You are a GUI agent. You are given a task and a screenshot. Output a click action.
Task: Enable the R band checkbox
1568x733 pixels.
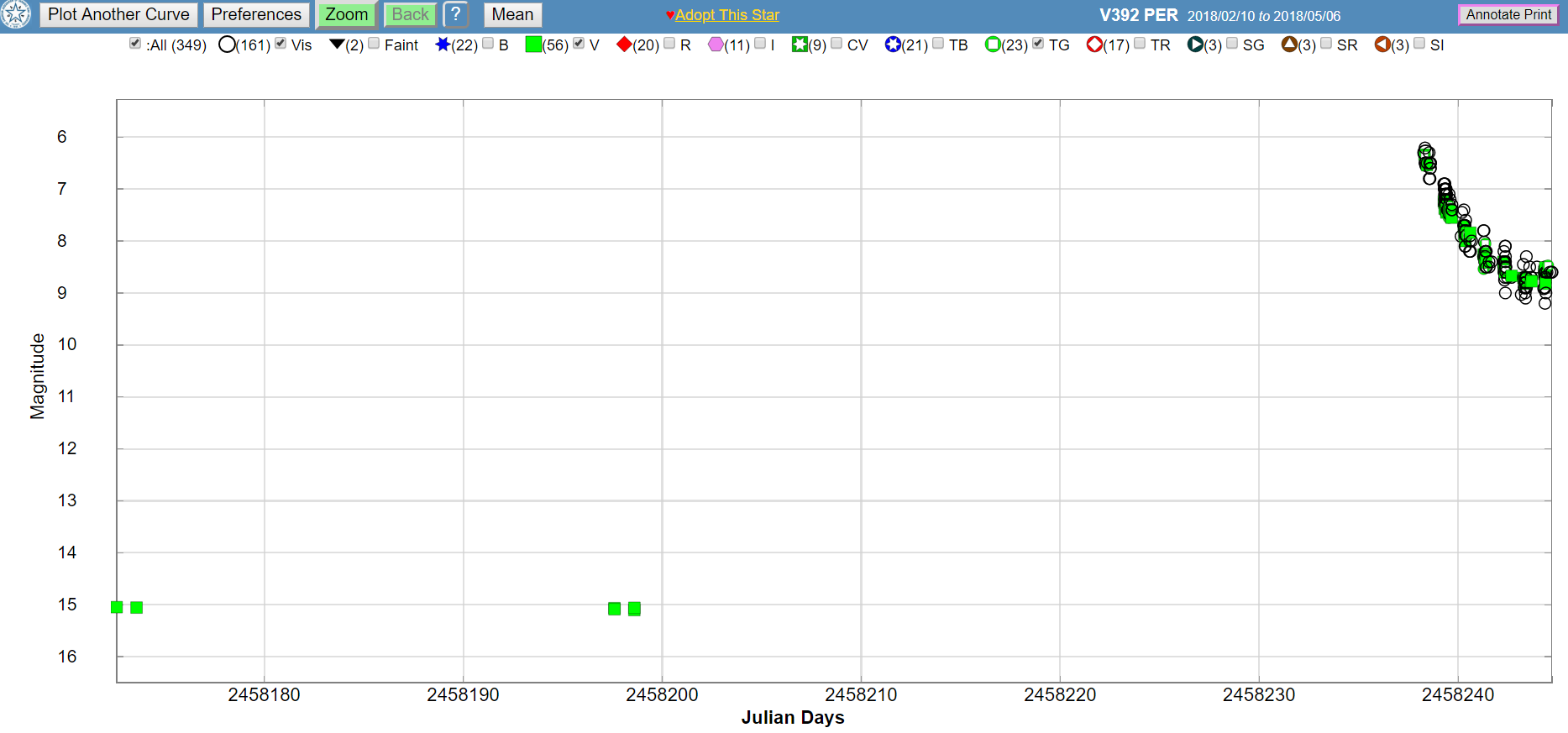669,43
